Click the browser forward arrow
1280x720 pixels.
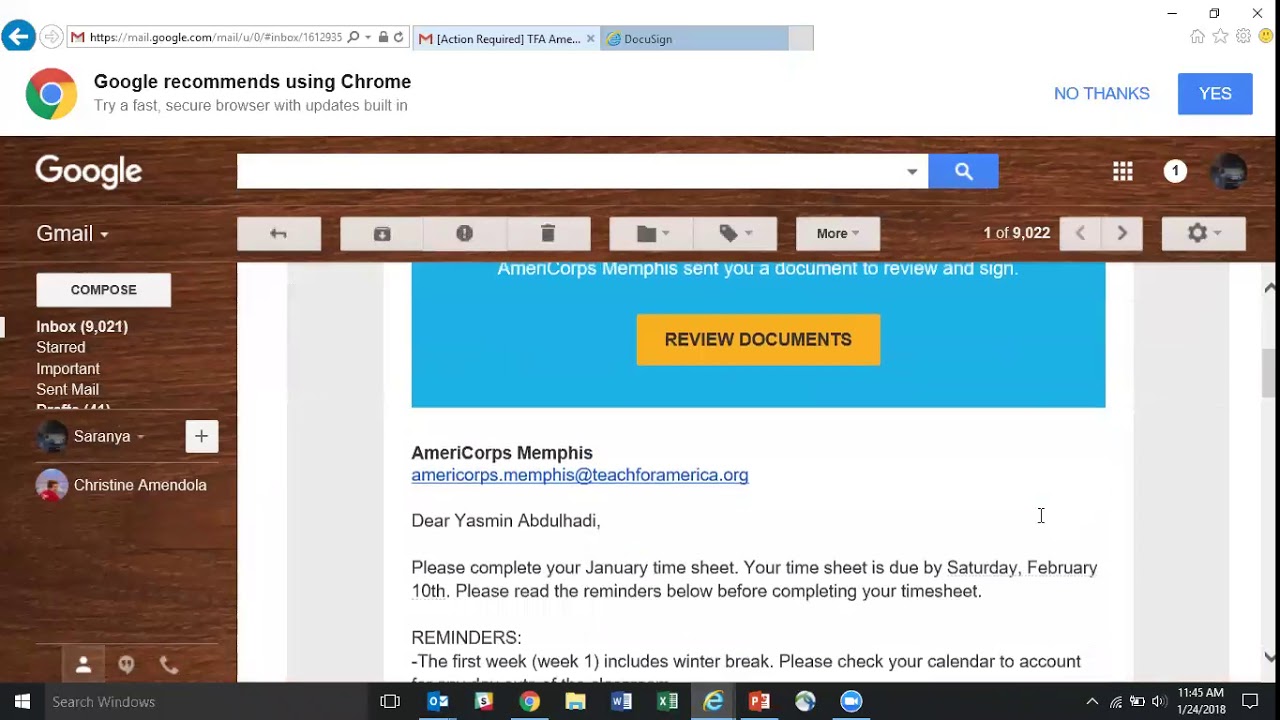click(x=51, y=38)
